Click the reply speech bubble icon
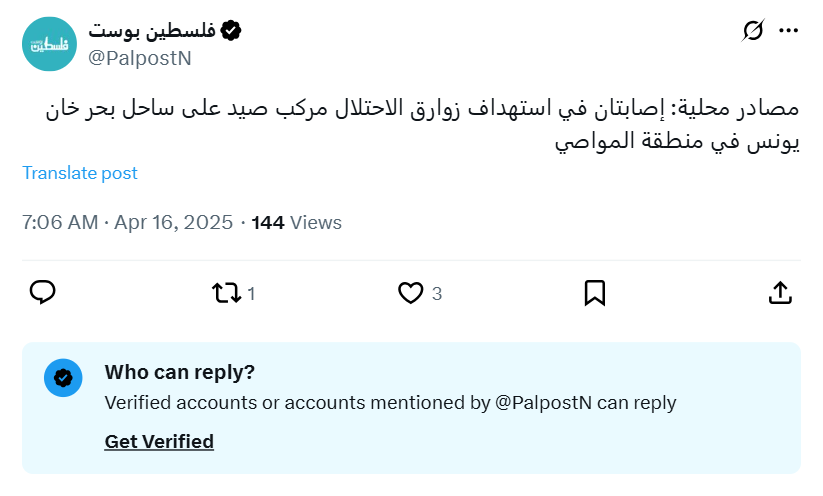Screen dimensions: 823x496 [42, 292]
